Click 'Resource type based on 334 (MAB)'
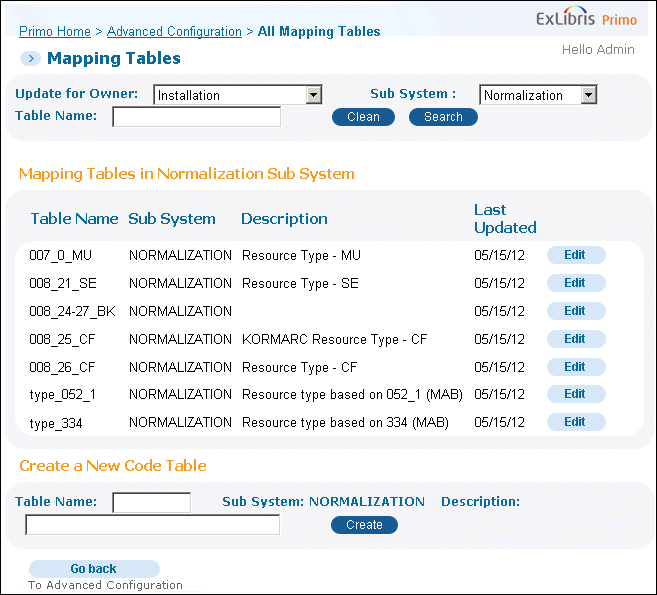The width and height of the screenshot is (657, 595). pyautogui.click(x=345, y=423)
